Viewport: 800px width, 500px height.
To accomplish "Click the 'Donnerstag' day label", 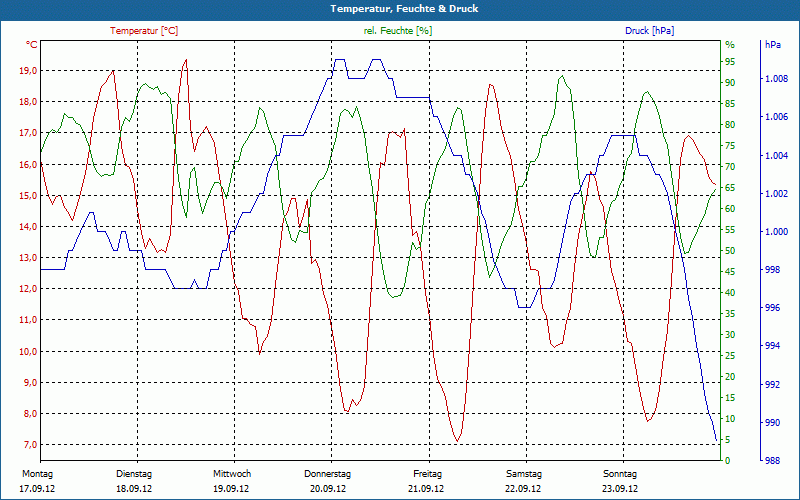I will (328, 474).
